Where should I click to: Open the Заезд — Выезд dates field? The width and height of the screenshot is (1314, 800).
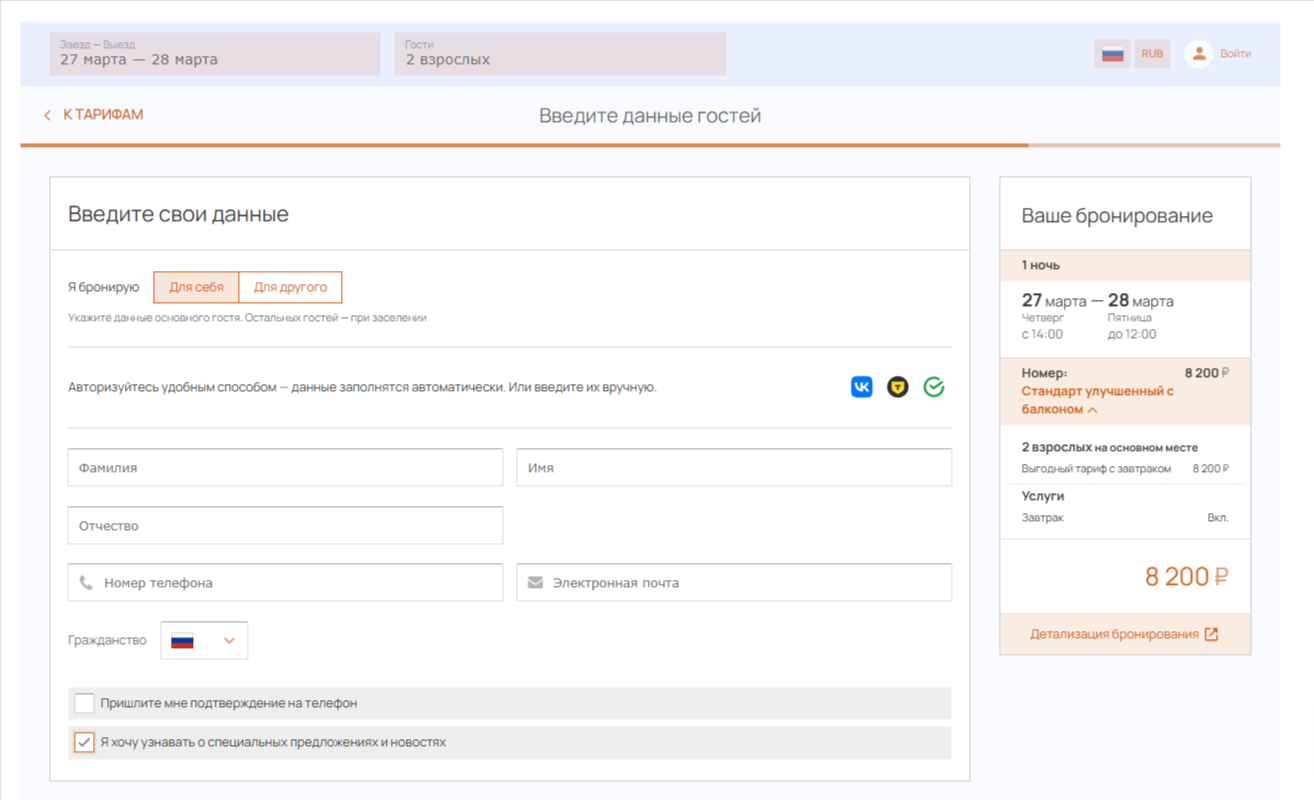point(214,54)
